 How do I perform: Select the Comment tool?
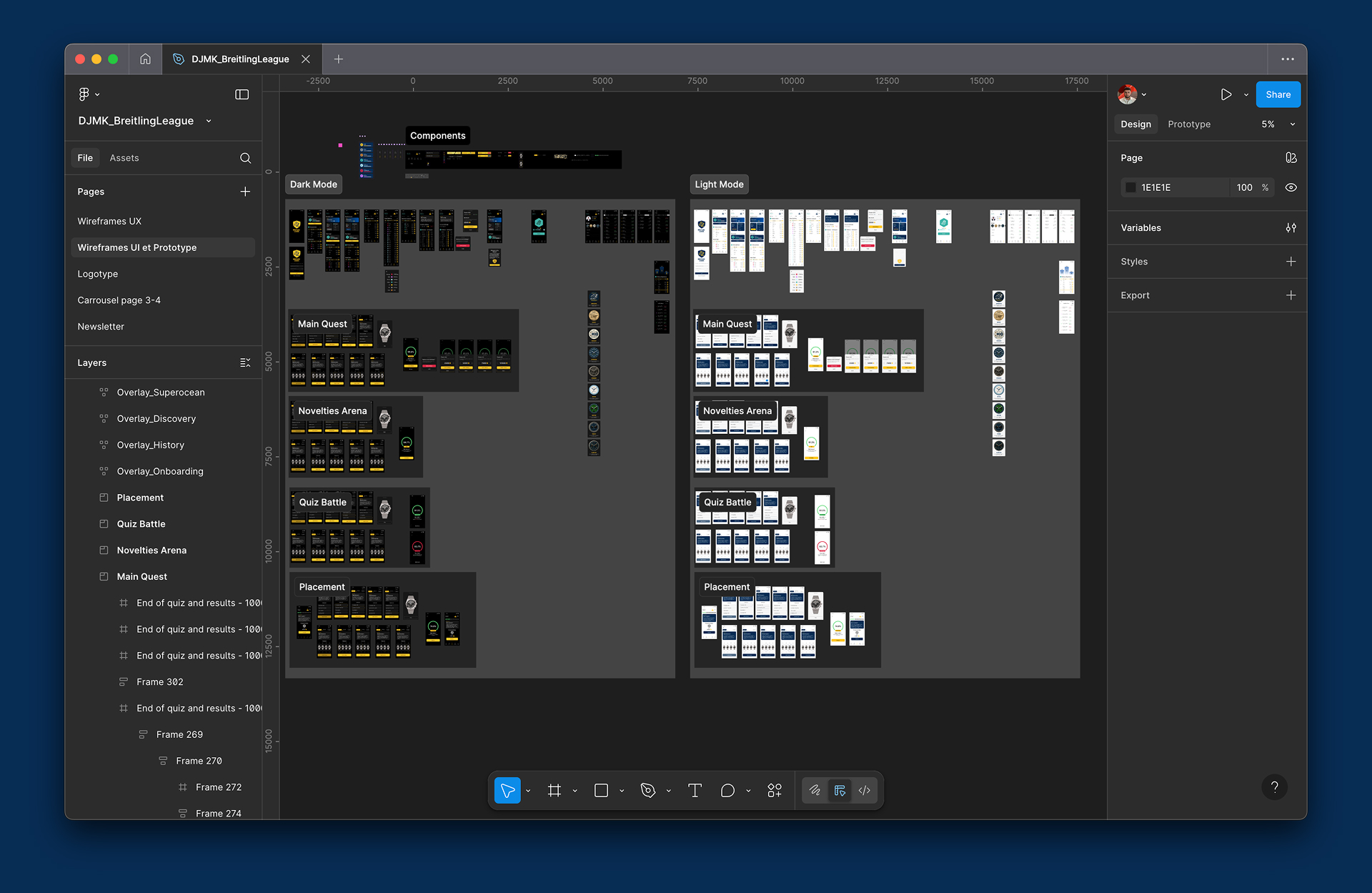pyautogui.click(x=727, y=790)
